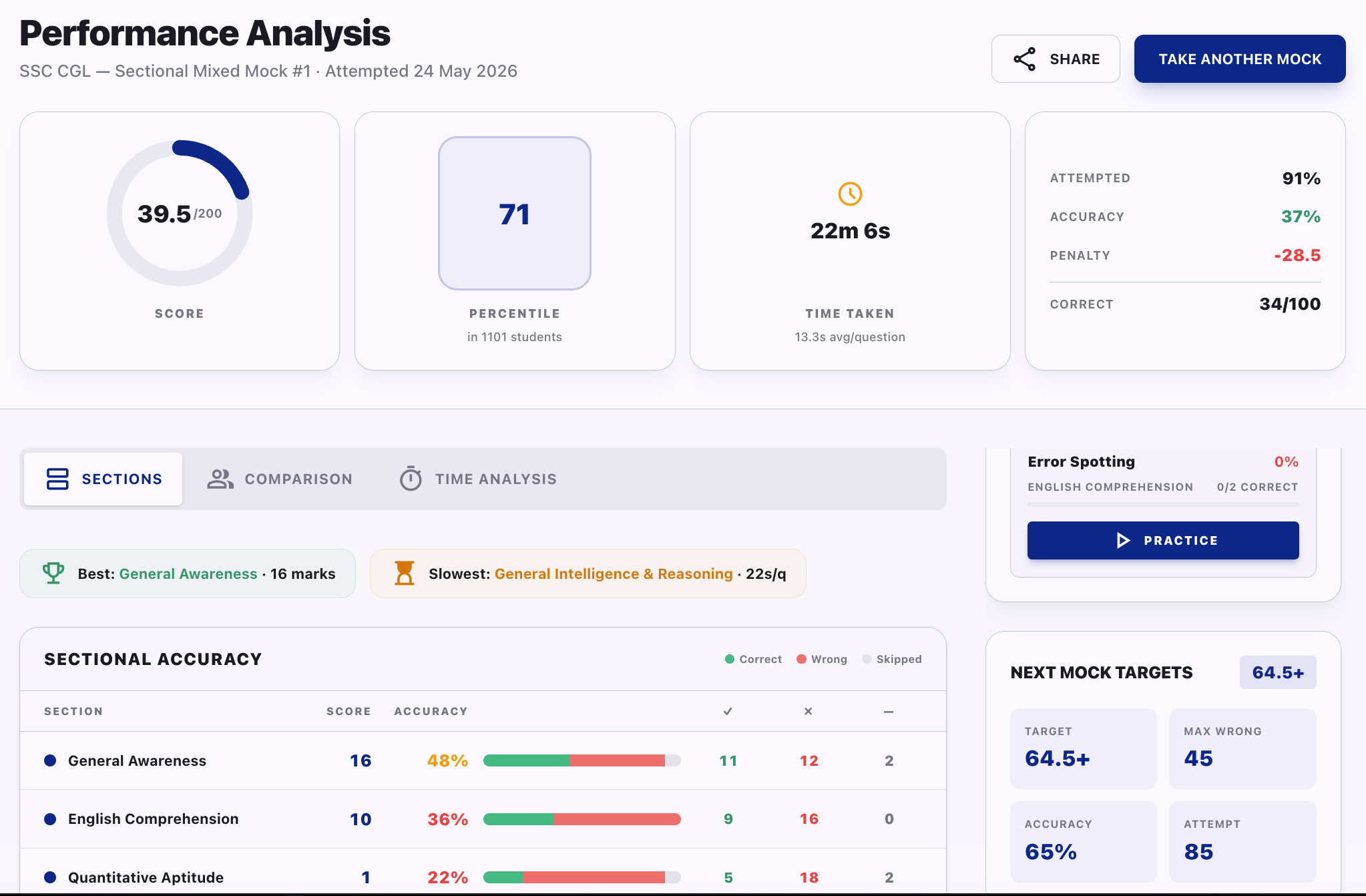This screenshot has width=1366, height=896.
Task: Click the SECTION column header
Action: tap(73, 711)
